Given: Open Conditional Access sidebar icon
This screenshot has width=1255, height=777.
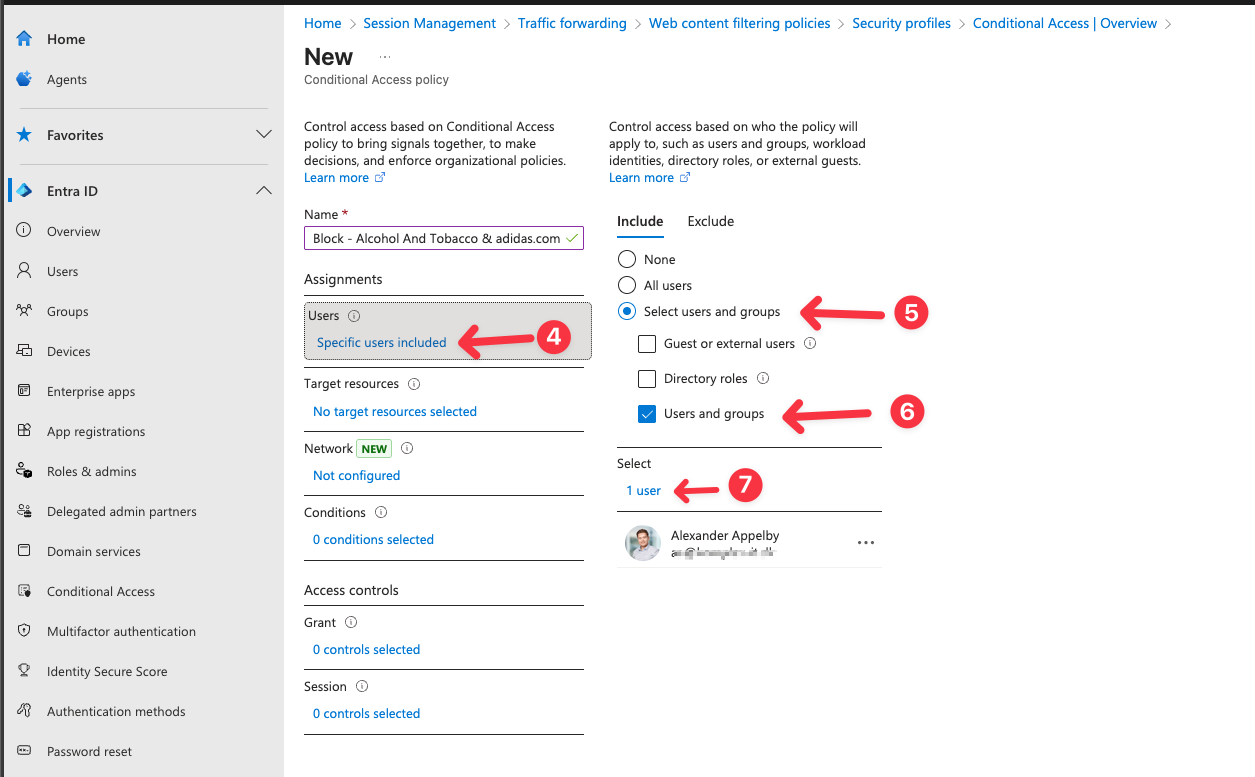Looking at the screenshot, I should [24, 591].
